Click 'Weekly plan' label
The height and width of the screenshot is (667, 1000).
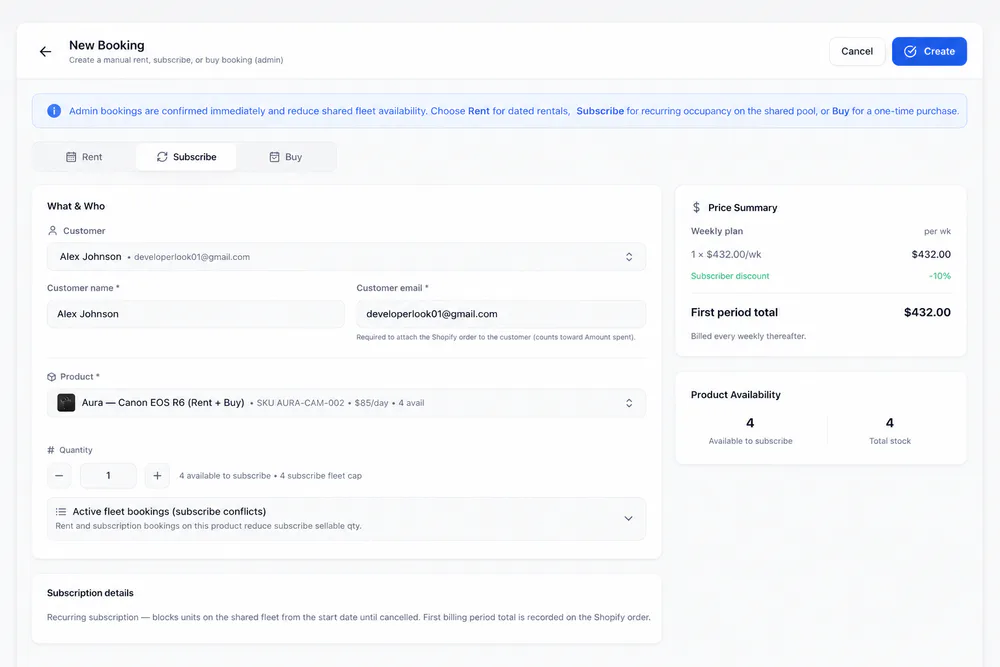[717, 231]
